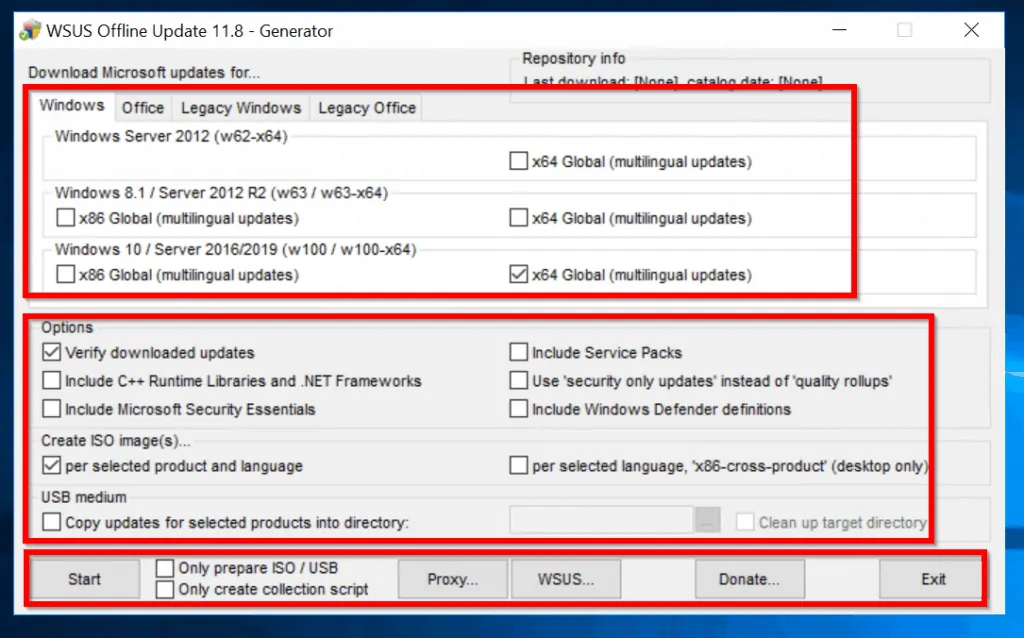This screenshot has height=638, width=1024.
Task: Switch to the Legacy Windows tab
Action: pyautogui.click(x=240, y=107)
